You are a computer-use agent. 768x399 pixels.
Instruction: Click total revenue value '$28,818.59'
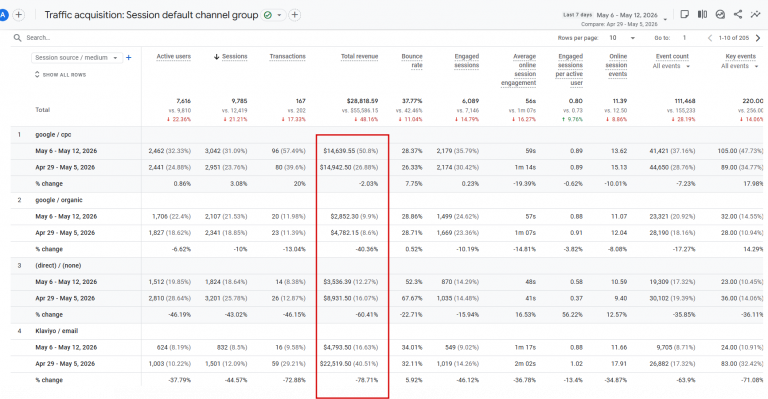pos(362,101)
